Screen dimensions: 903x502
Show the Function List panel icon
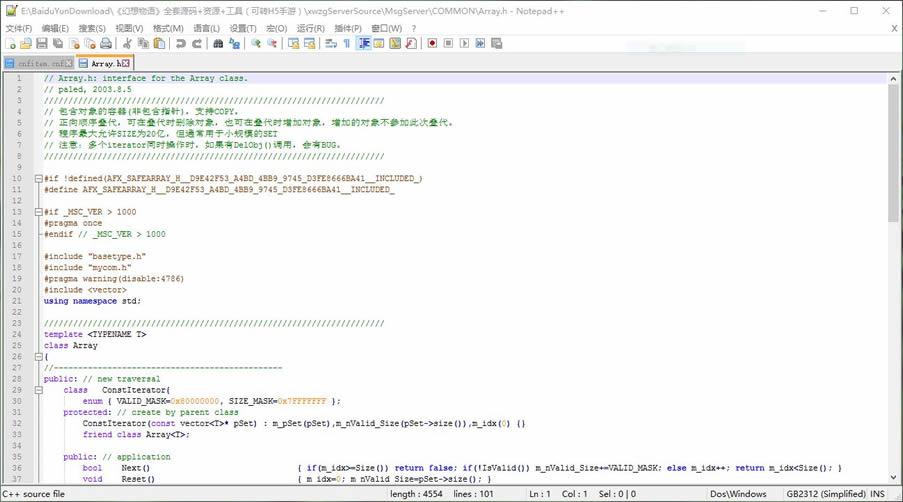tap(411, 44)
